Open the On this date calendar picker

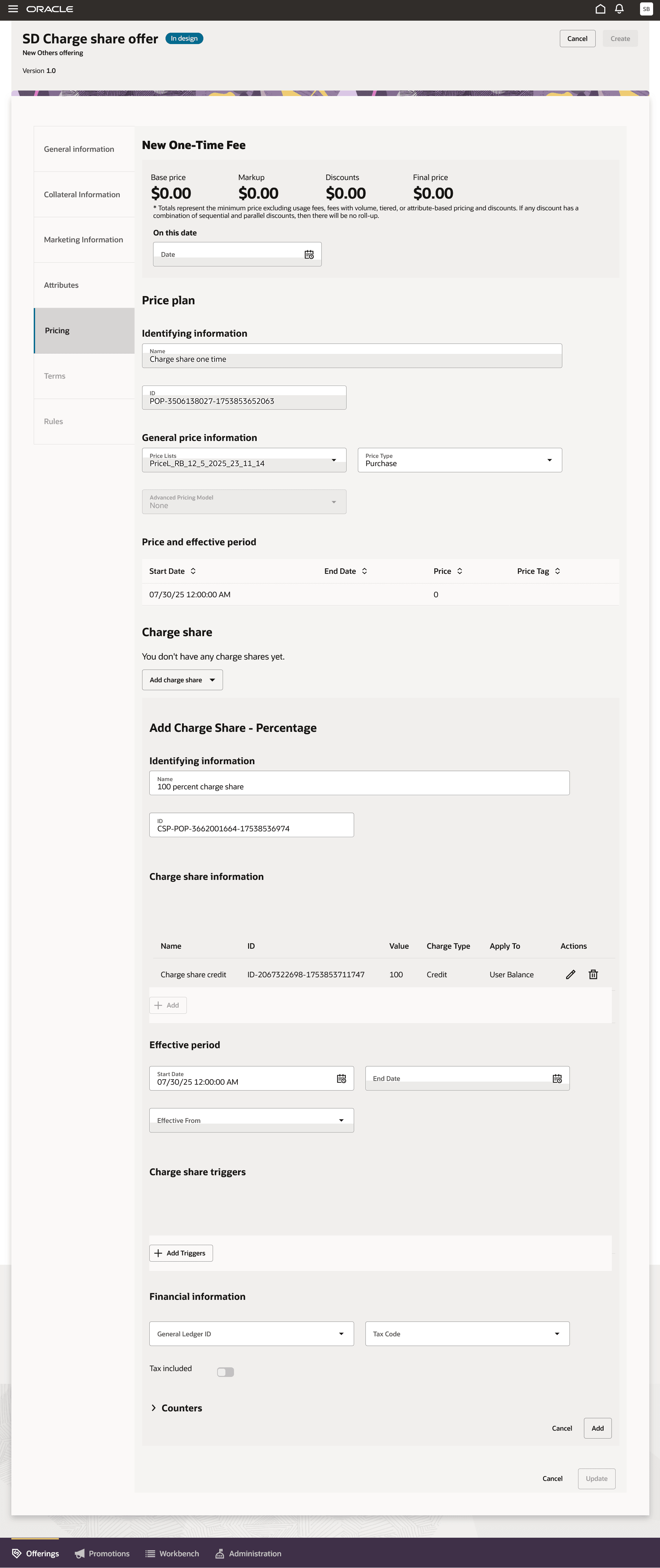click(x=309, y=254)
